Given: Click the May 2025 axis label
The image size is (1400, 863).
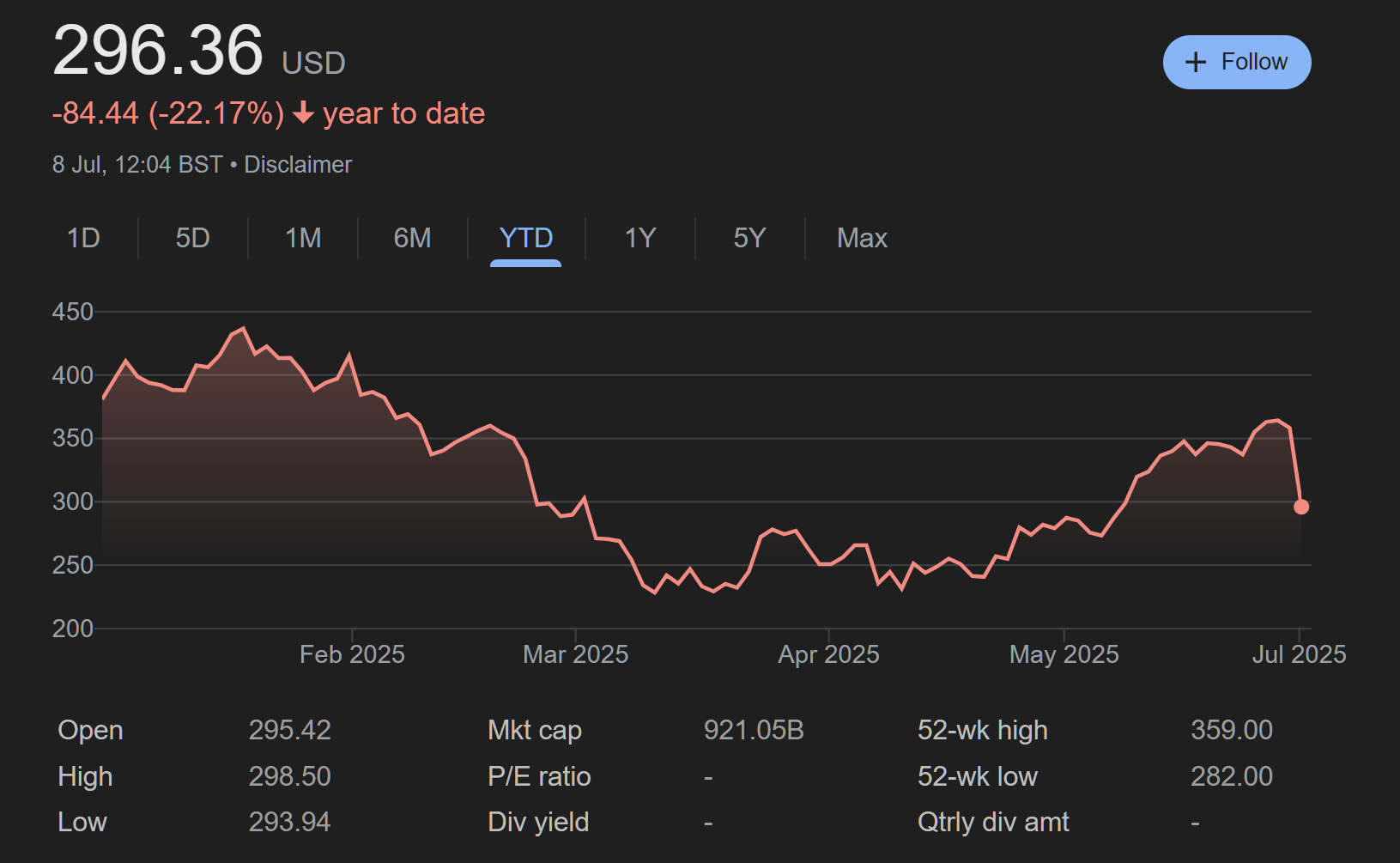Looking at the screenshot, I should coord(1064,654).
